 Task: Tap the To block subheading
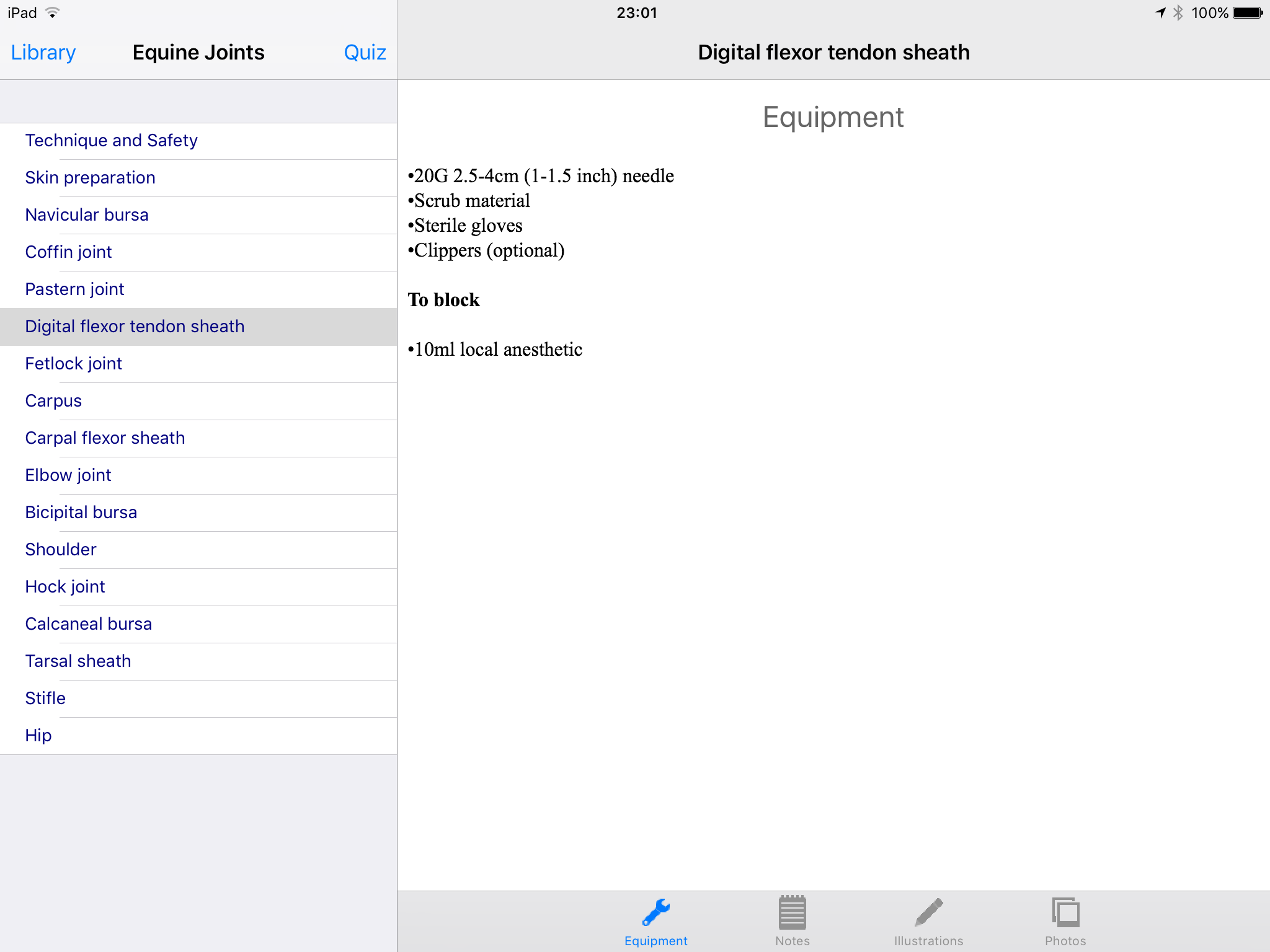pos(443,300)
